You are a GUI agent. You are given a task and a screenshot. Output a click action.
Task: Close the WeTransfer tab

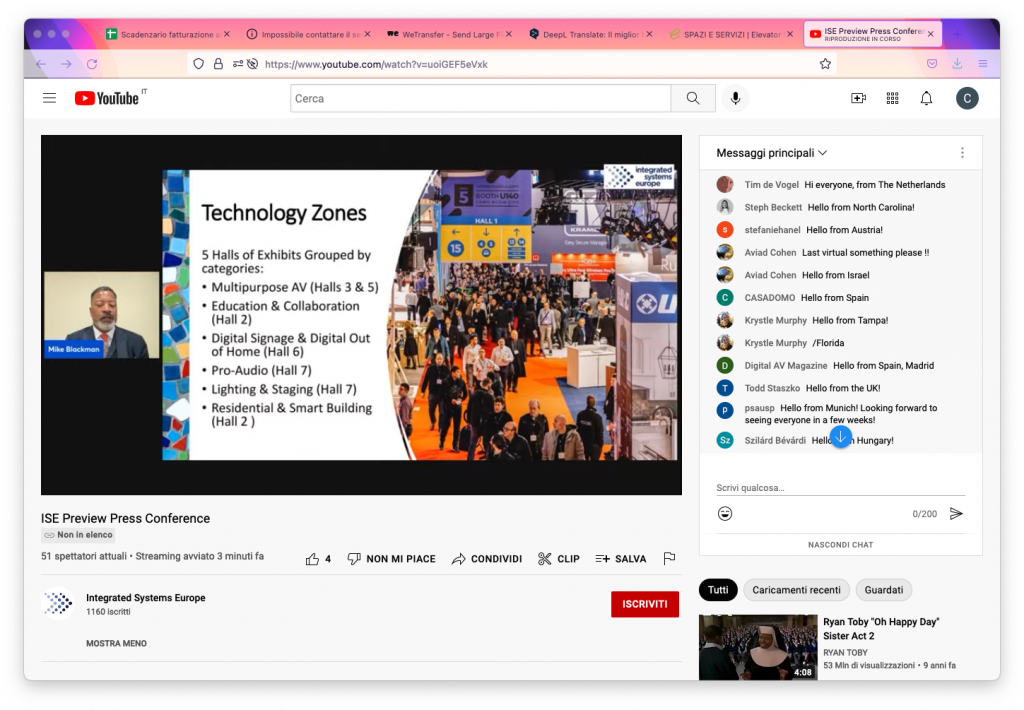click(509, 34)
